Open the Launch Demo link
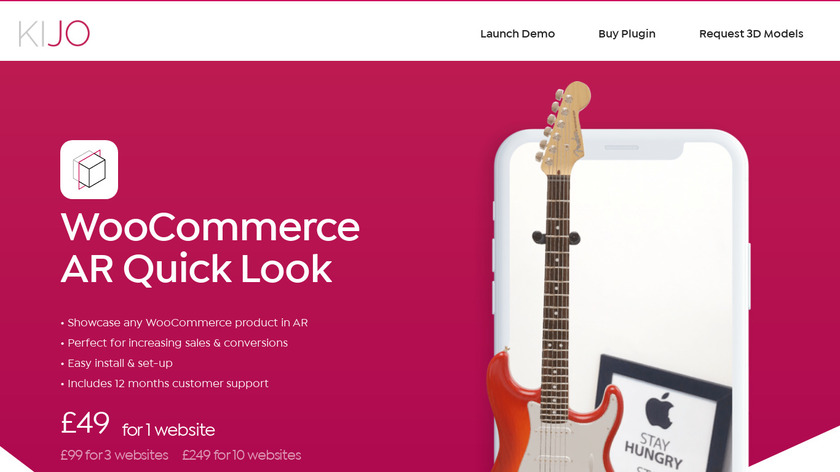 point(517,34)
